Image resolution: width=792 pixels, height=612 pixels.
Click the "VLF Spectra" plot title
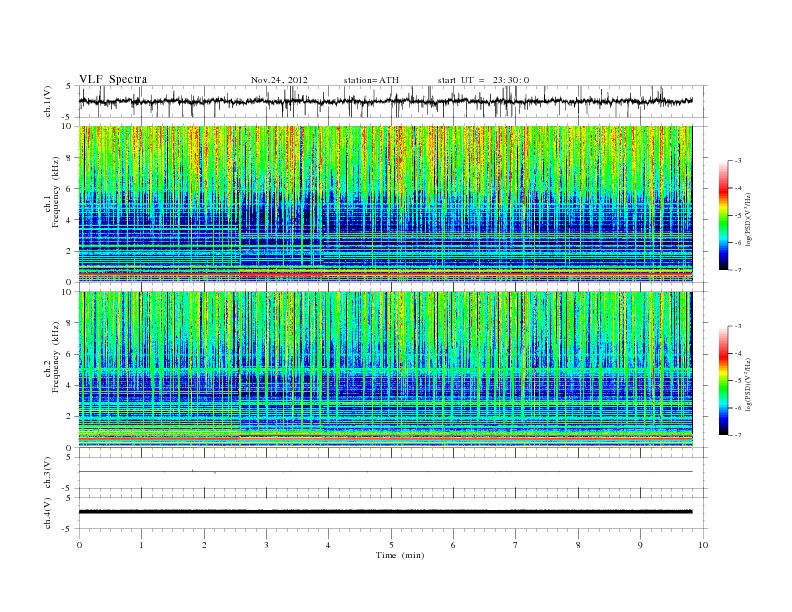[x=113, y=79]
